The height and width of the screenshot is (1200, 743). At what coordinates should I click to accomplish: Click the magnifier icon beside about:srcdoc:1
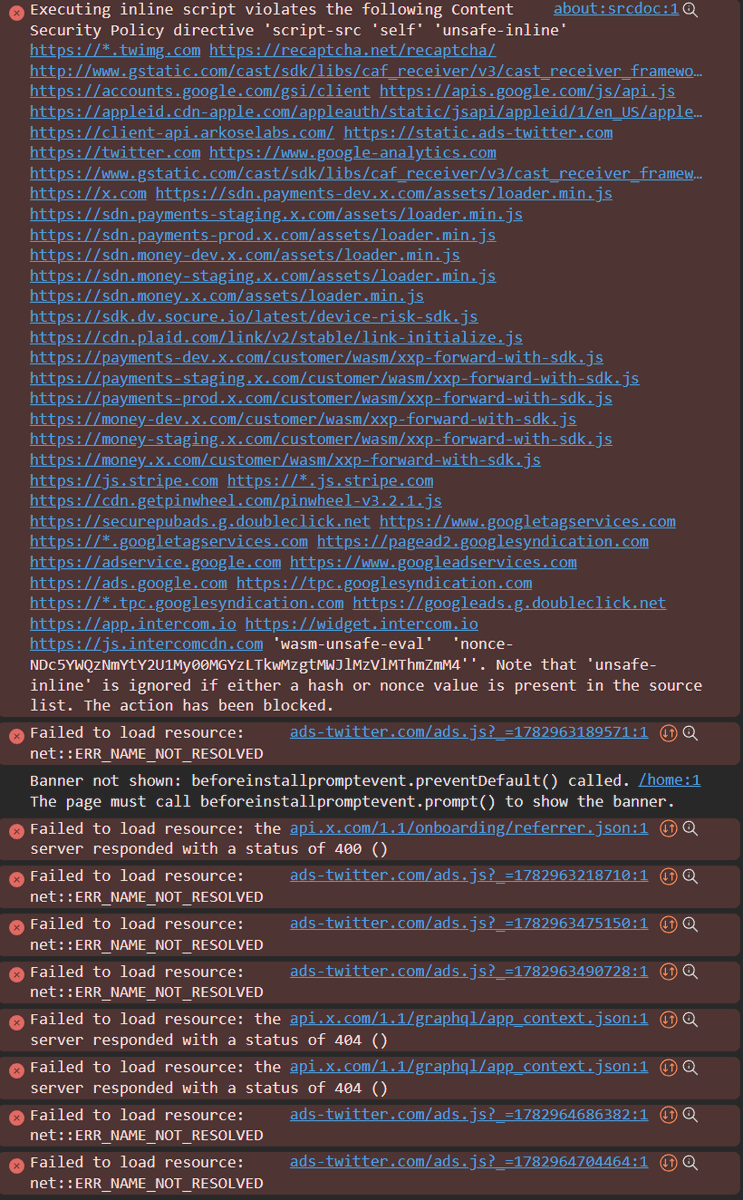690,9
